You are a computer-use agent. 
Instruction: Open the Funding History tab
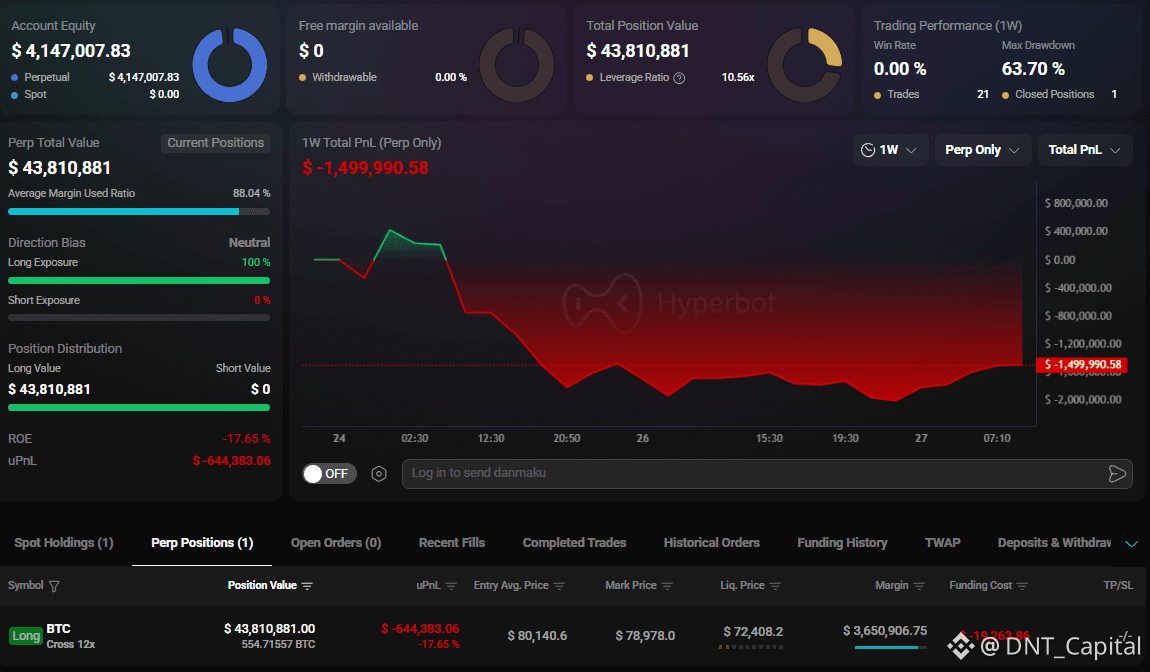coord(842,543)
